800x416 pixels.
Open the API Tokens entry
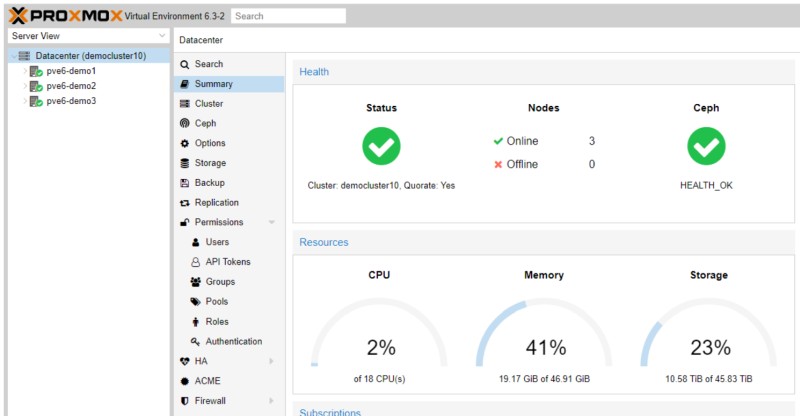tap(229, 262)
